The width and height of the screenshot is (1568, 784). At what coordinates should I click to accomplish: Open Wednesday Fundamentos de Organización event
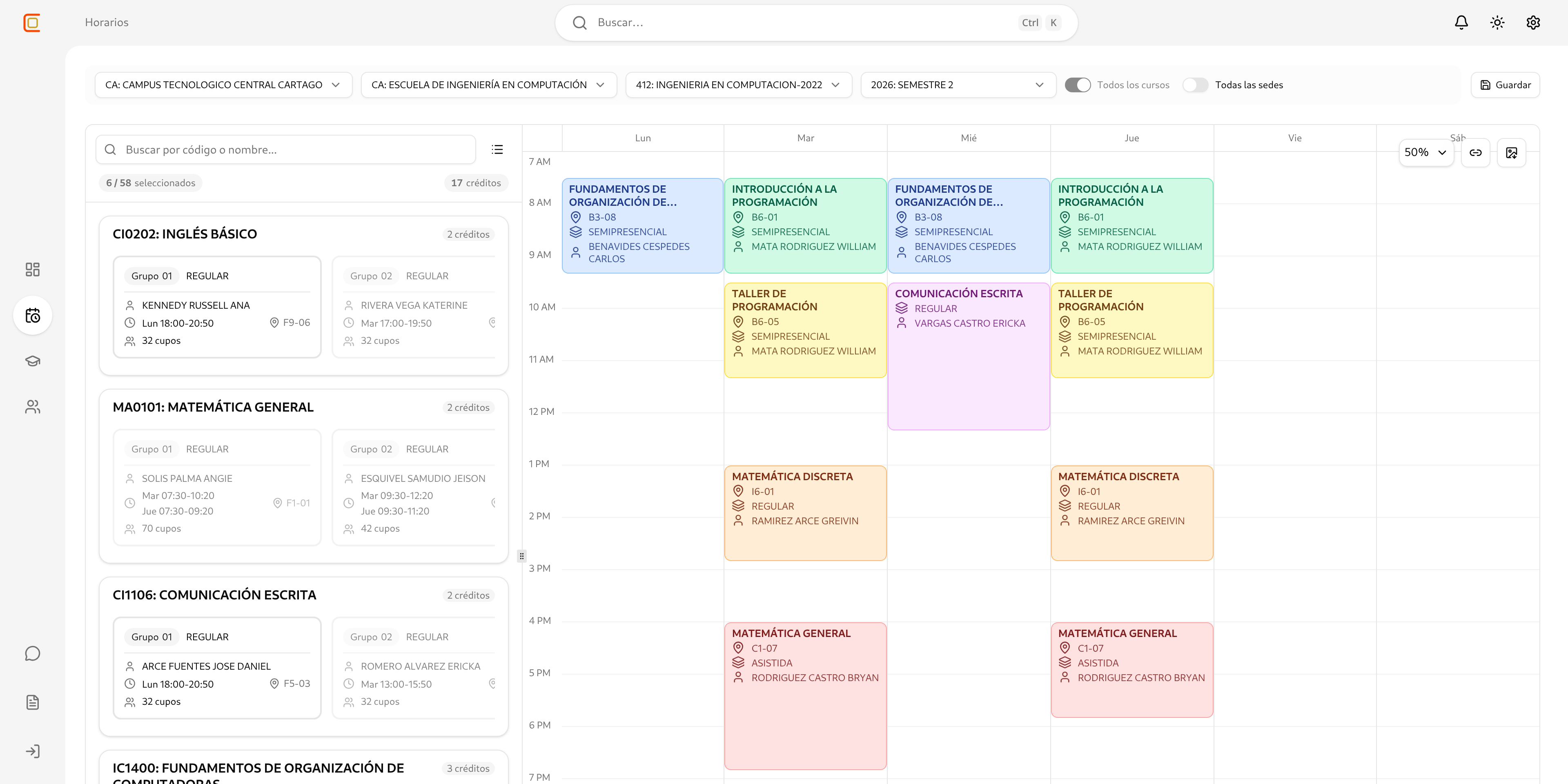click(969, 226)
